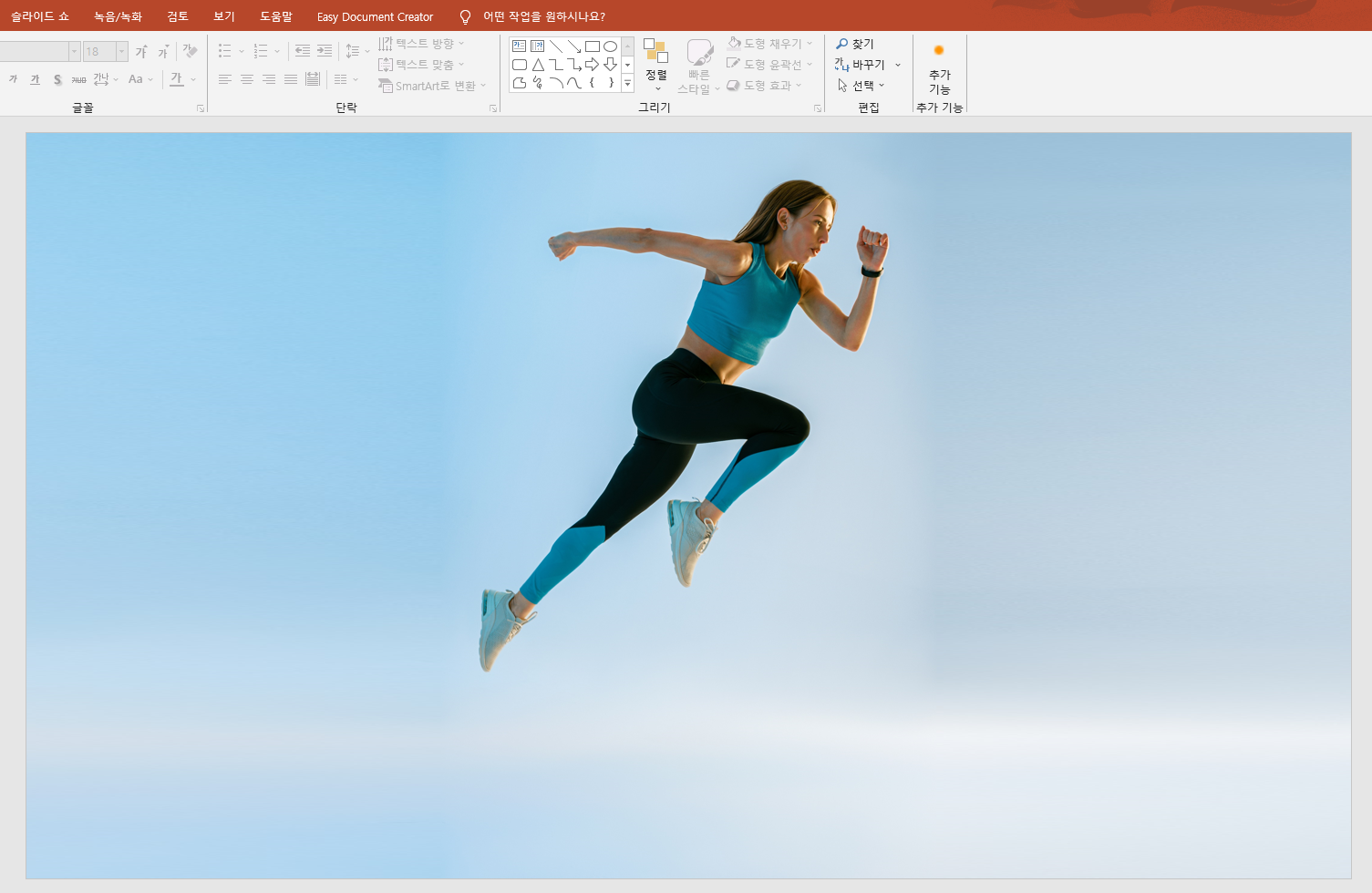Select the curve shape
The height and width of the screenshot is (893, 1372).
574,83
